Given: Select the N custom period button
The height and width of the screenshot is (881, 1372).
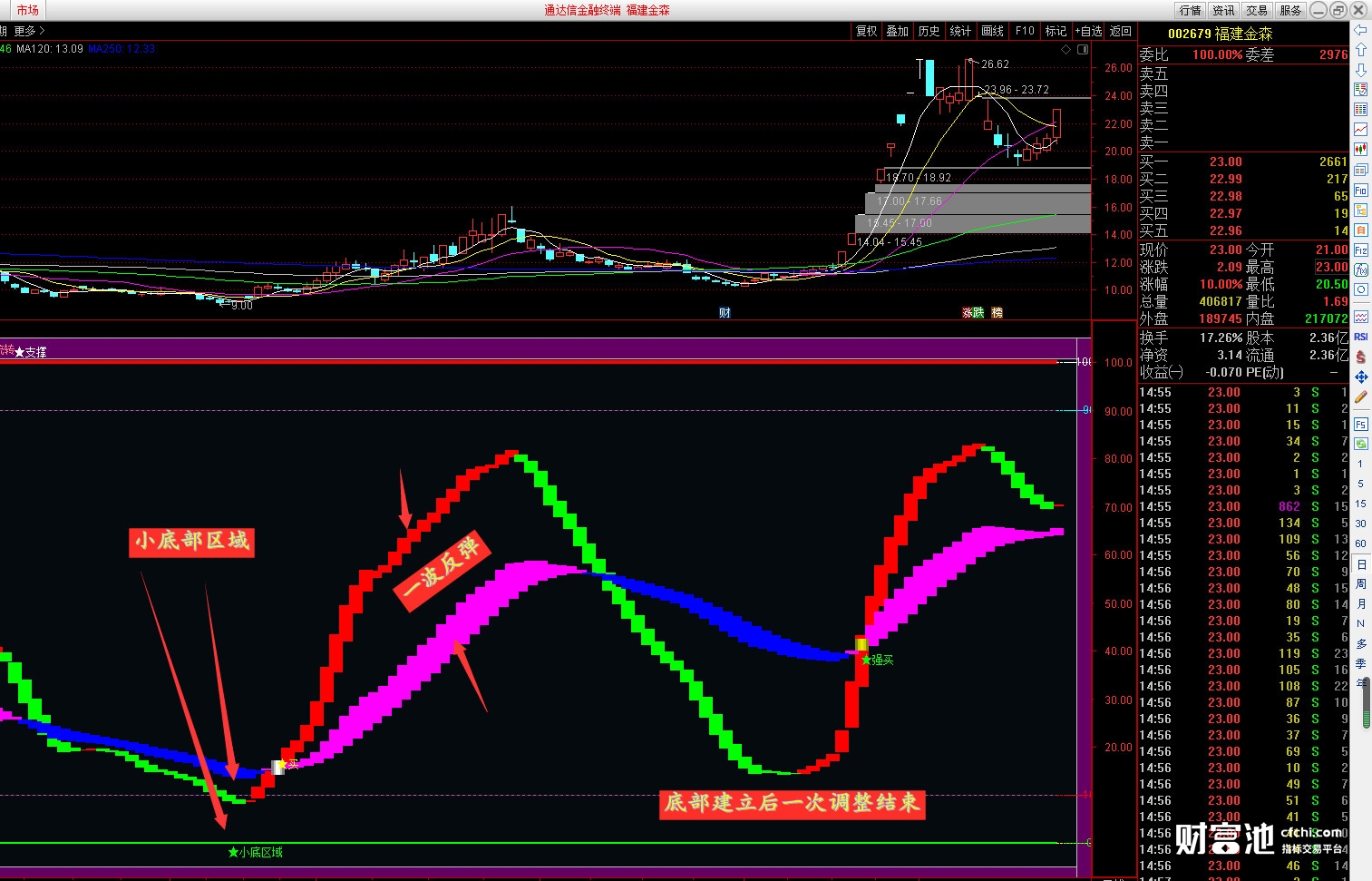Looking at the screenshot, I should (1360, 623).
